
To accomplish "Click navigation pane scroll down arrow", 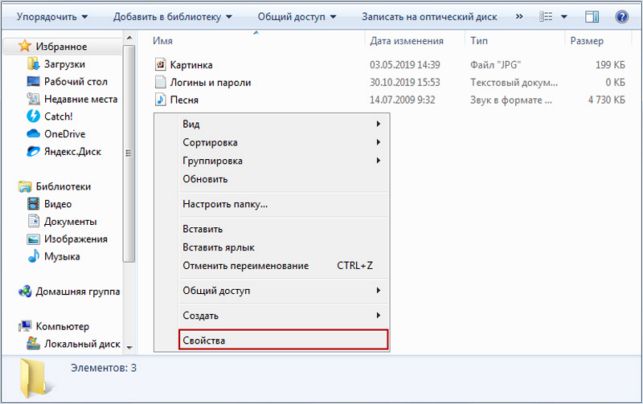I will point(129,347).
